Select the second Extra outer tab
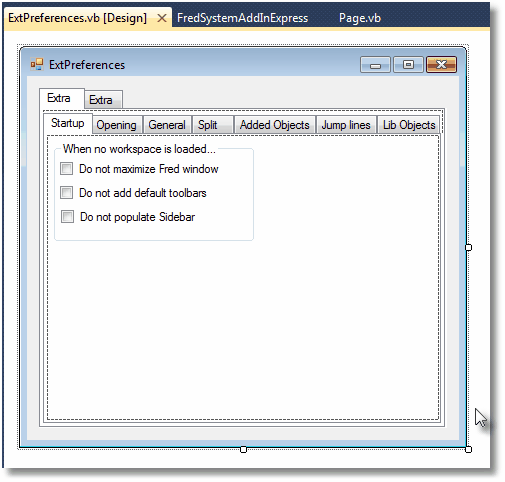Image resolution: width=505 pixels, height=482 pixels. coord(103,100)
